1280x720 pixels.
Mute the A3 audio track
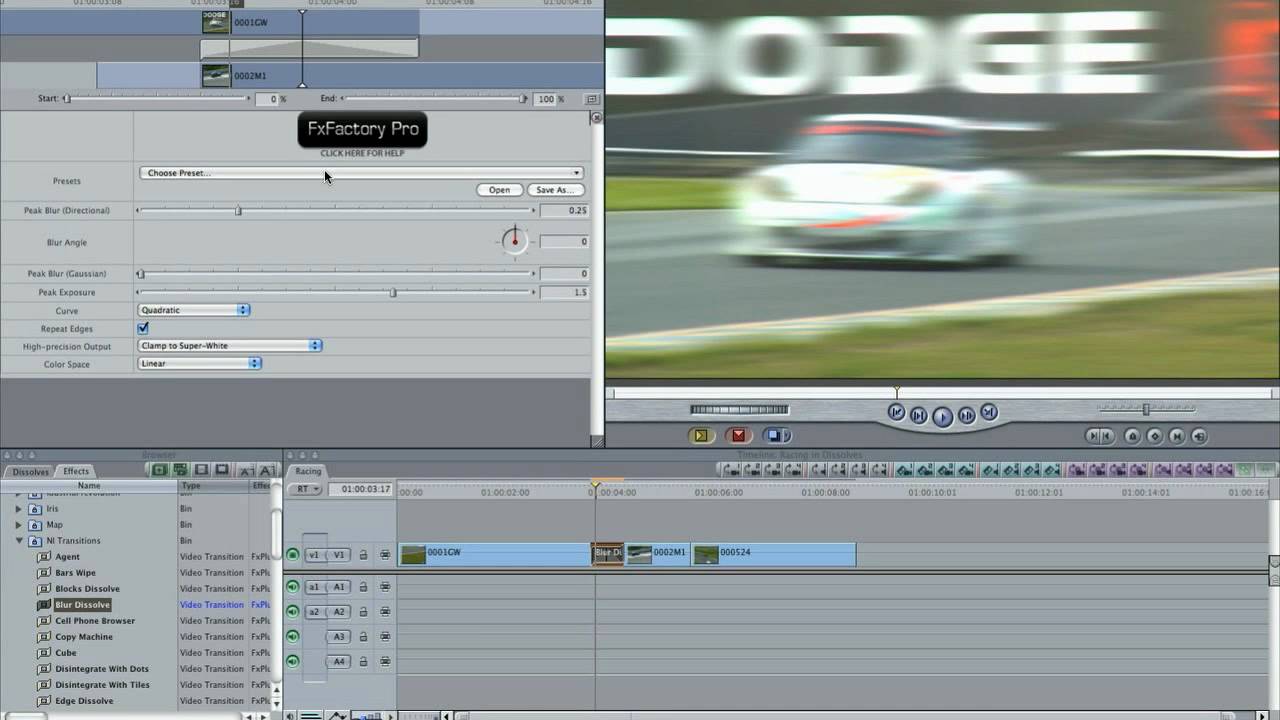coord(293,636)
